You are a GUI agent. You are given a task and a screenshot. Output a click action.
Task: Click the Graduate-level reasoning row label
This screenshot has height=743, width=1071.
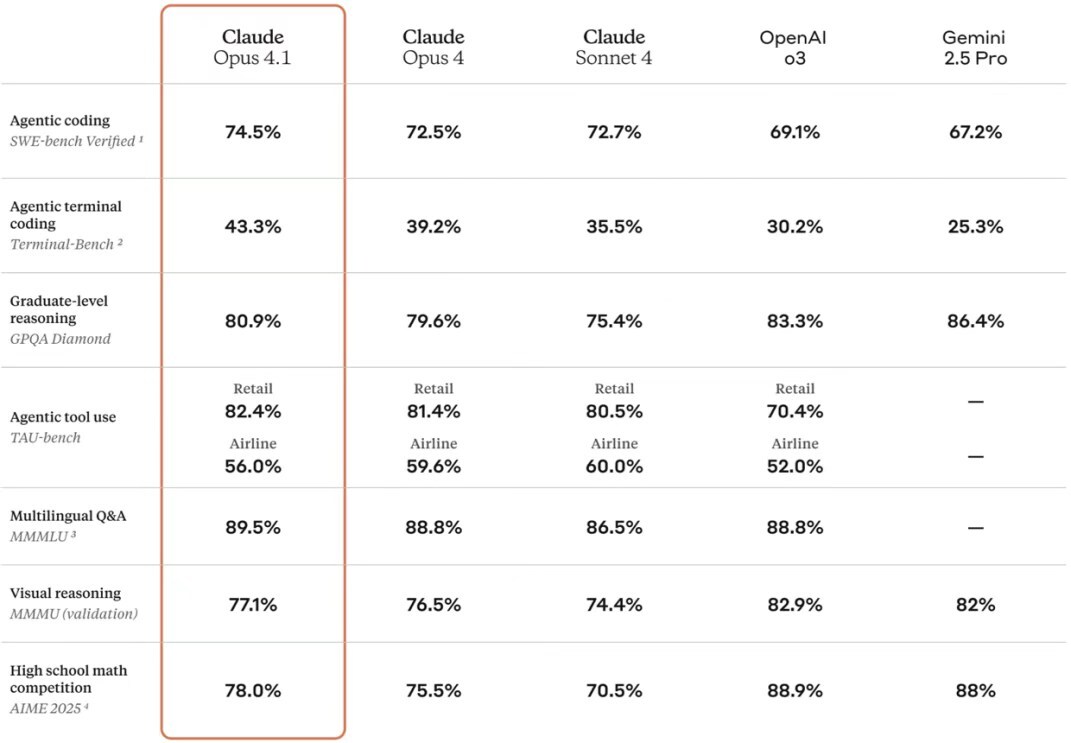(x=59, y=309)
